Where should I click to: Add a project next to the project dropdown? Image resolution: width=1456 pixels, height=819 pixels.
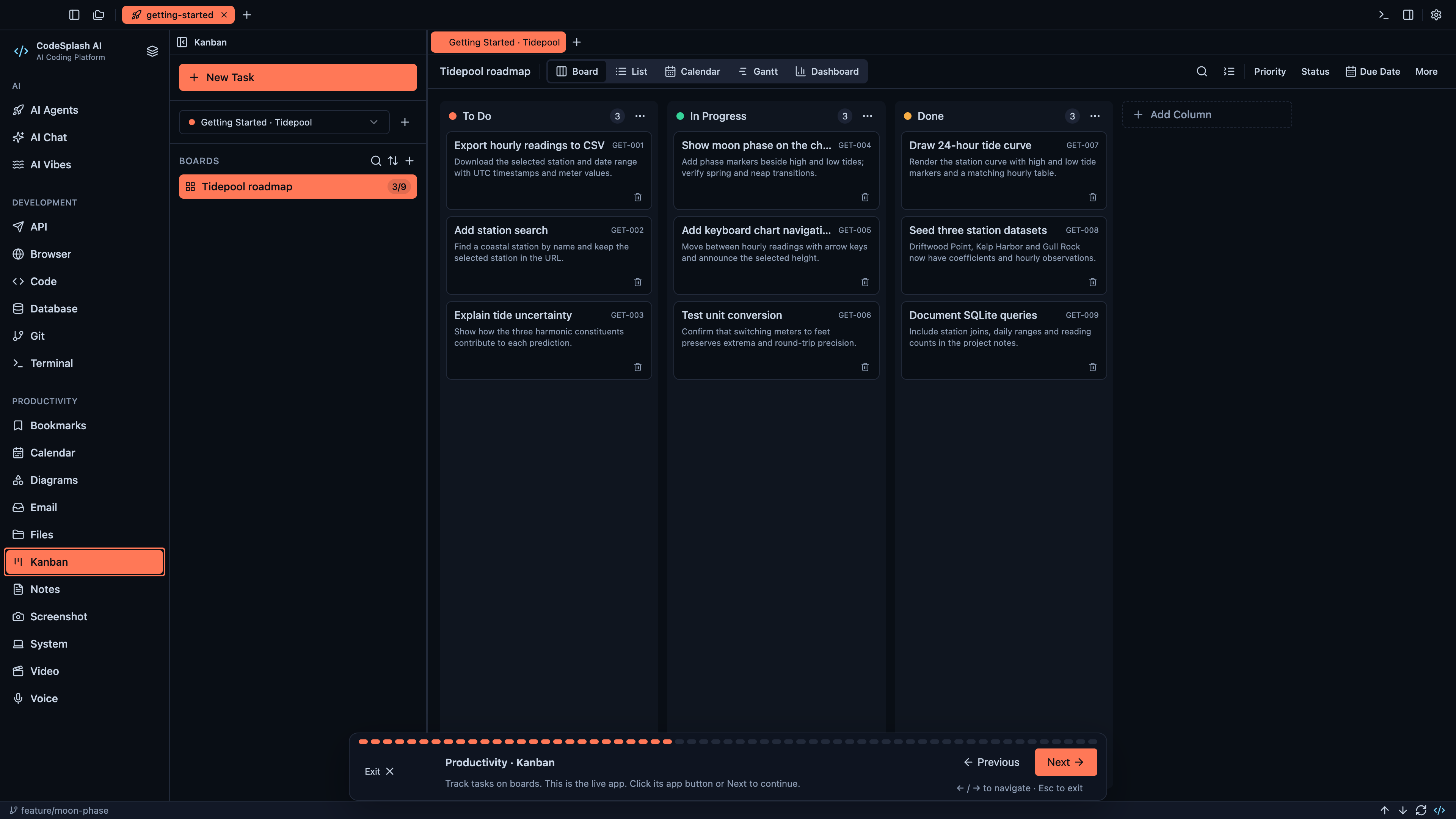coord(405,122)
